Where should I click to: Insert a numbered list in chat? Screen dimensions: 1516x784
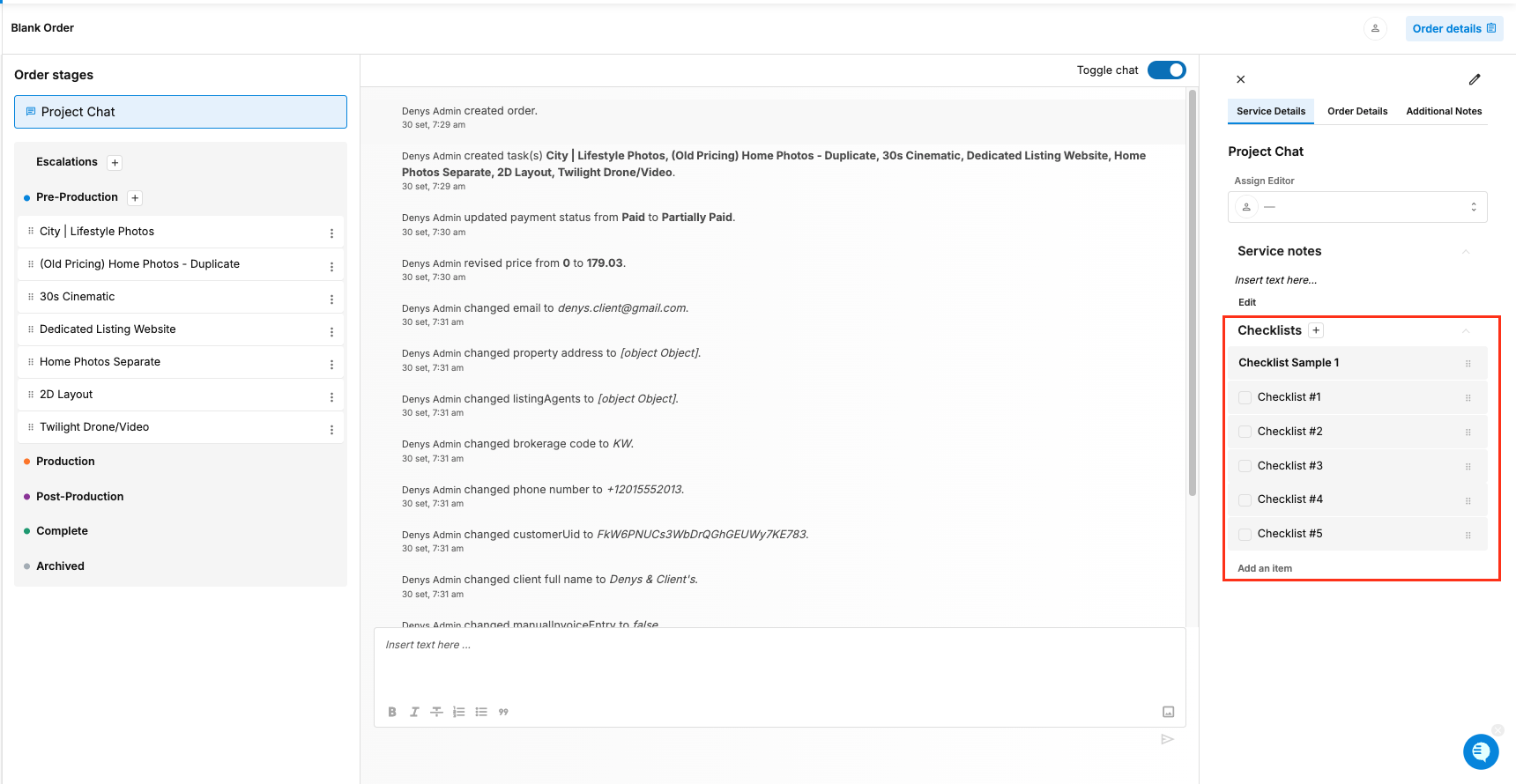click(x=458, y=712)
